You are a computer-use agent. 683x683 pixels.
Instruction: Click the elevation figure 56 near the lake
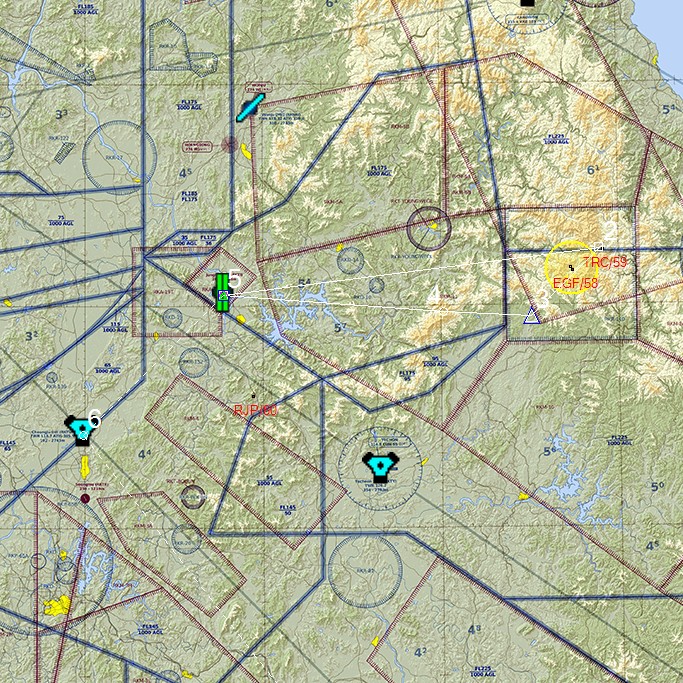(x=550, y=451)
